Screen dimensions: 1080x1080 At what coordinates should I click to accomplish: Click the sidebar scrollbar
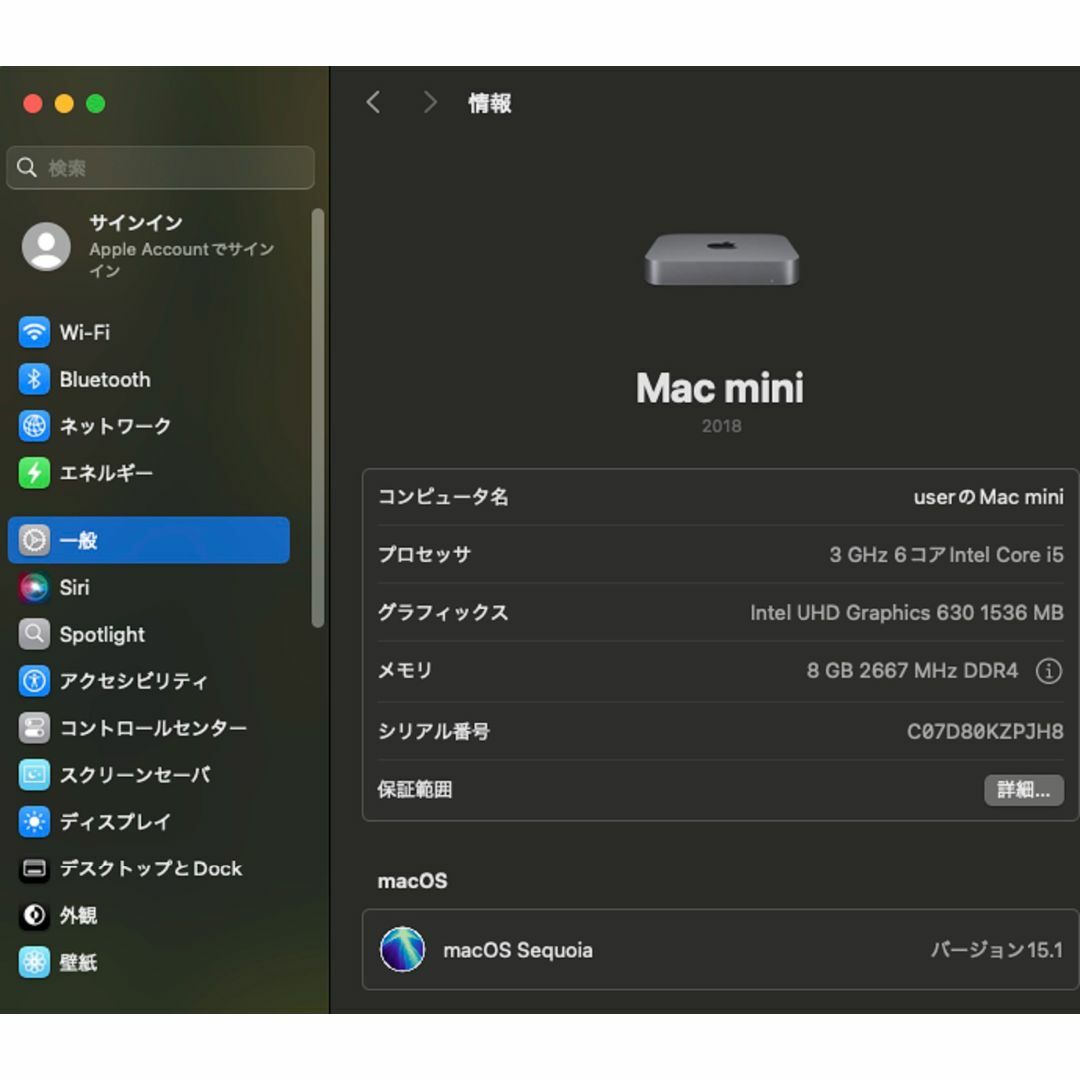pyautogui.click(x=318, y=418)
